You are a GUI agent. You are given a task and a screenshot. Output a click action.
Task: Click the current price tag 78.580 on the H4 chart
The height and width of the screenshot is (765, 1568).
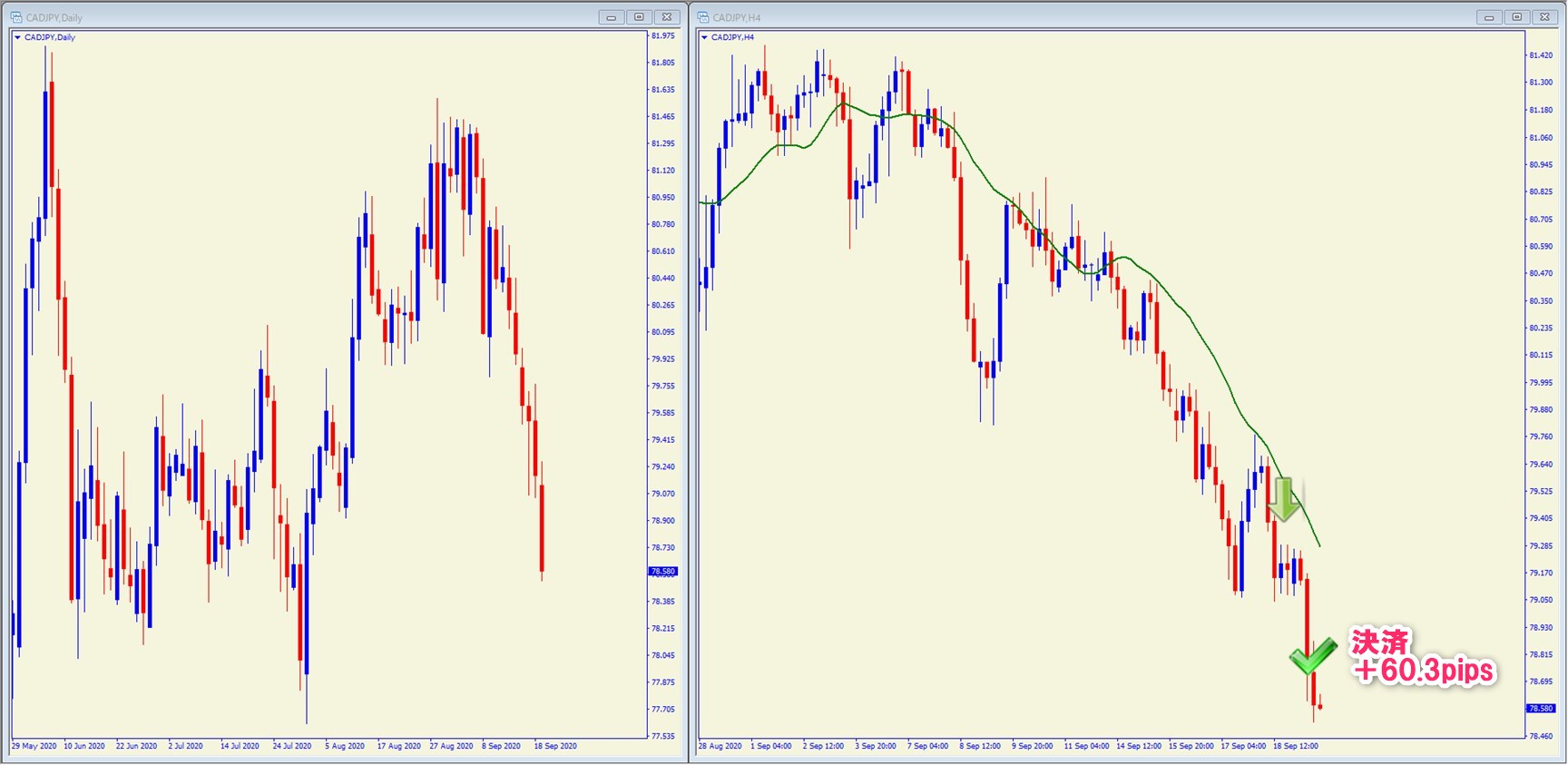click(x=1541, y=709)
